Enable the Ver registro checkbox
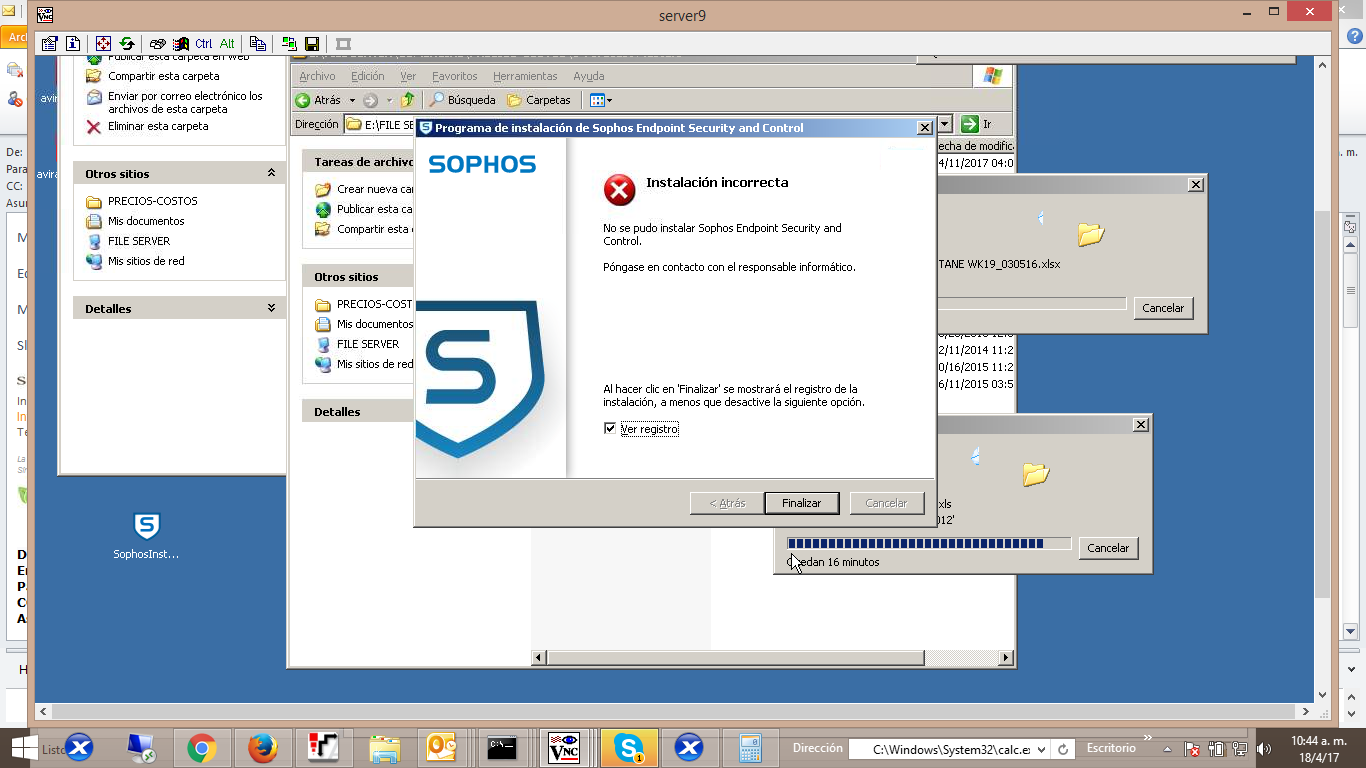Viewport: 1366px width, 768px height. (x=610, y=429)
